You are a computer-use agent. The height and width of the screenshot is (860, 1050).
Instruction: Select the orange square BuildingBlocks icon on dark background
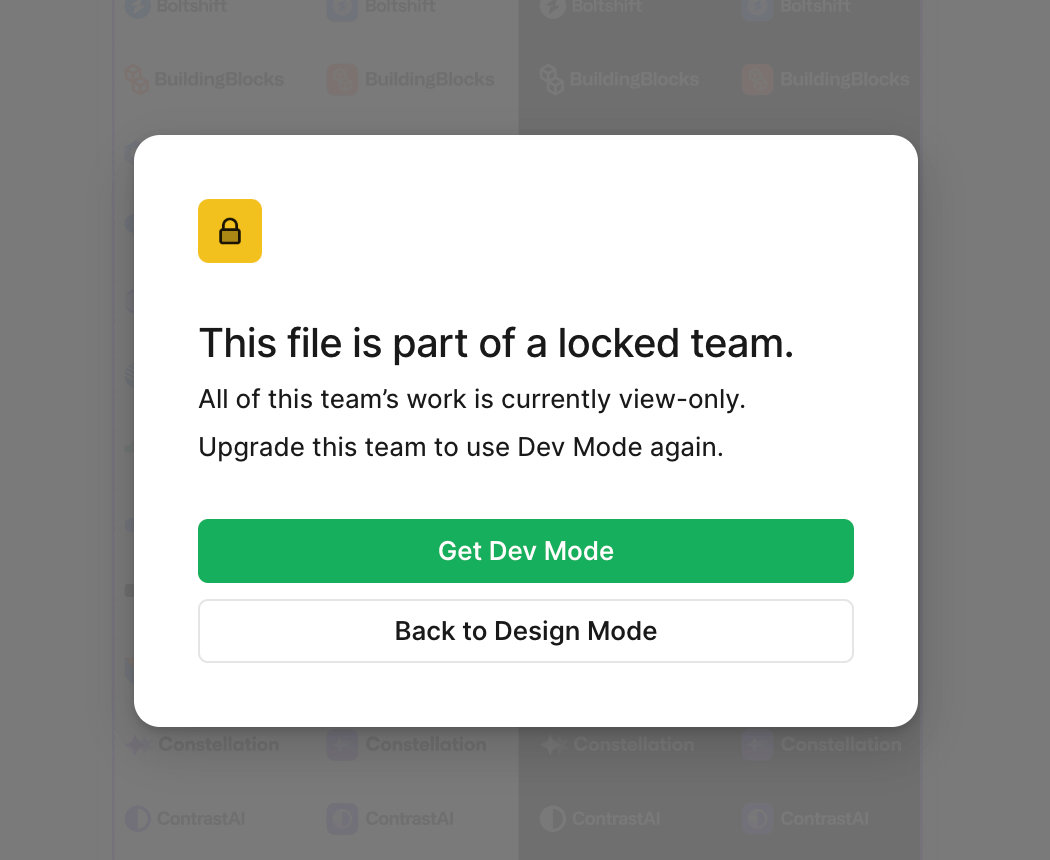pos(757,79)
